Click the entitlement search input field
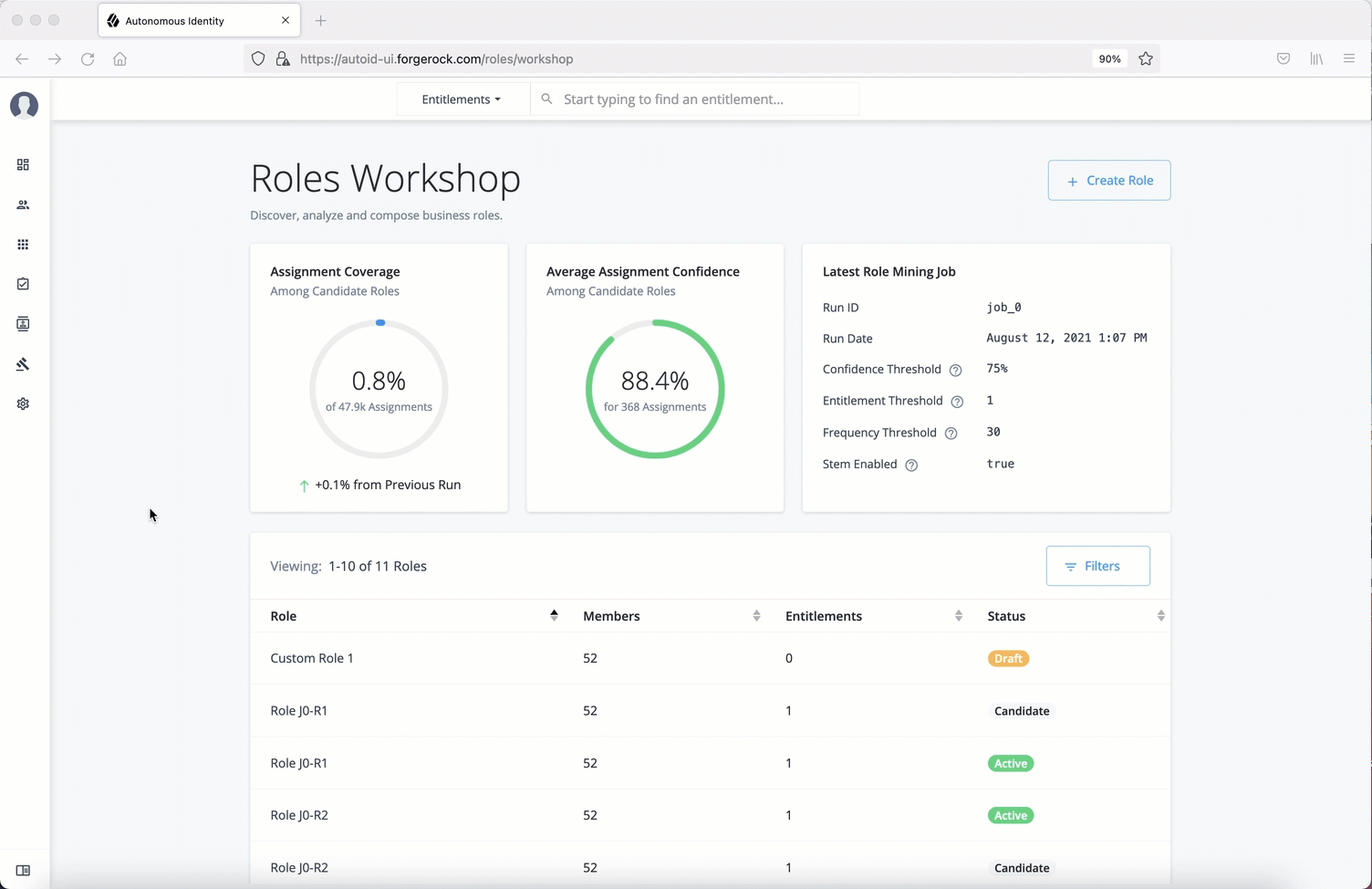 coord(702,99)
